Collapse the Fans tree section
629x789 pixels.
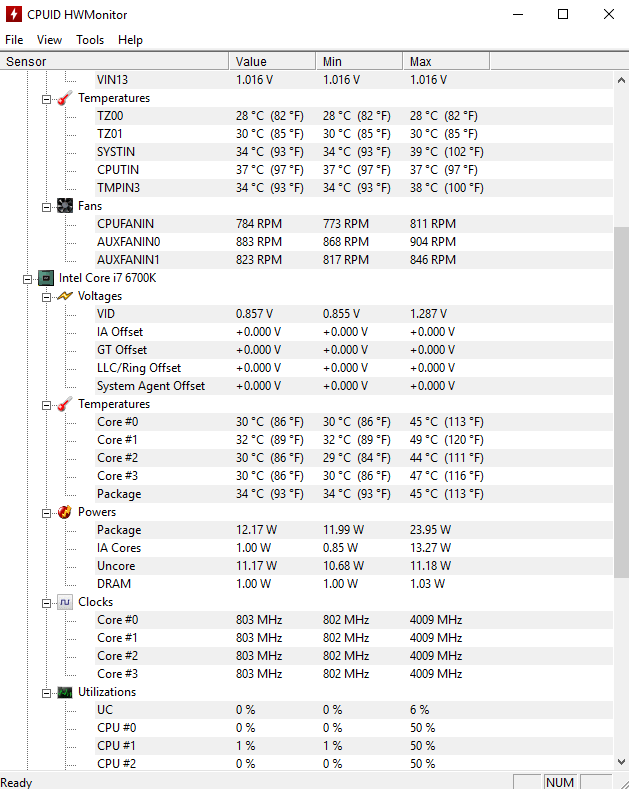coord(46,207)
